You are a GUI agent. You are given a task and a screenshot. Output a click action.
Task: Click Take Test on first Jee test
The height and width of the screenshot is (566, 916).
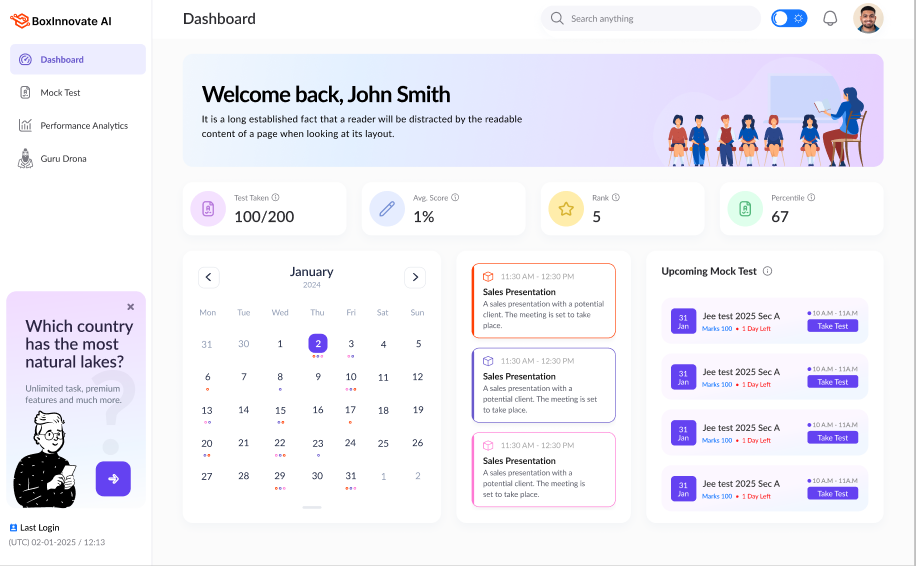pos(832,326)
